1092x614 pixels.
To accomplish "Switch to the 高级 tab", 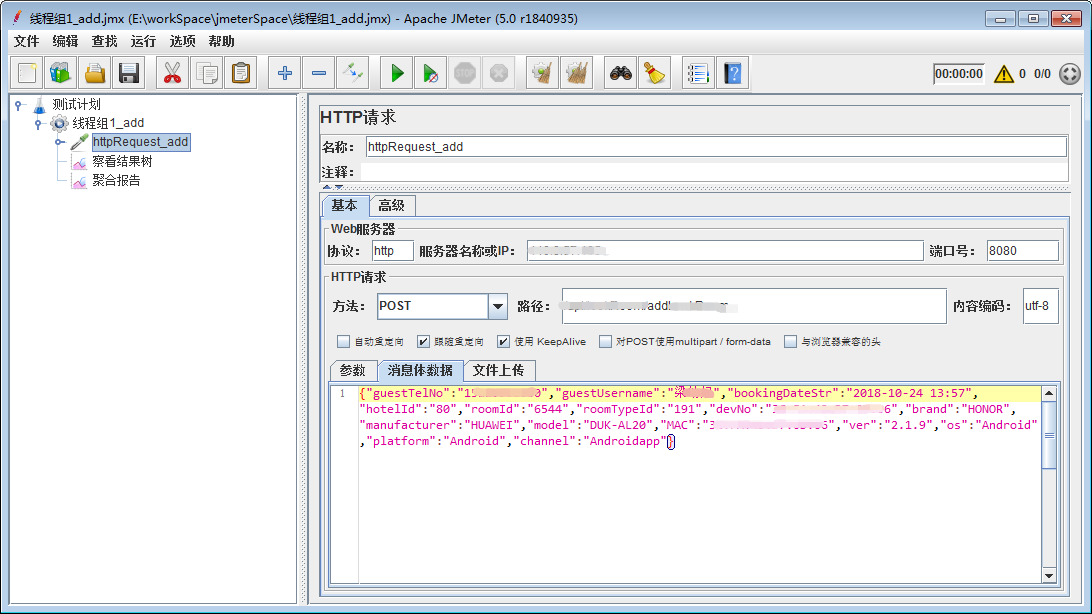I will [391, 205].
